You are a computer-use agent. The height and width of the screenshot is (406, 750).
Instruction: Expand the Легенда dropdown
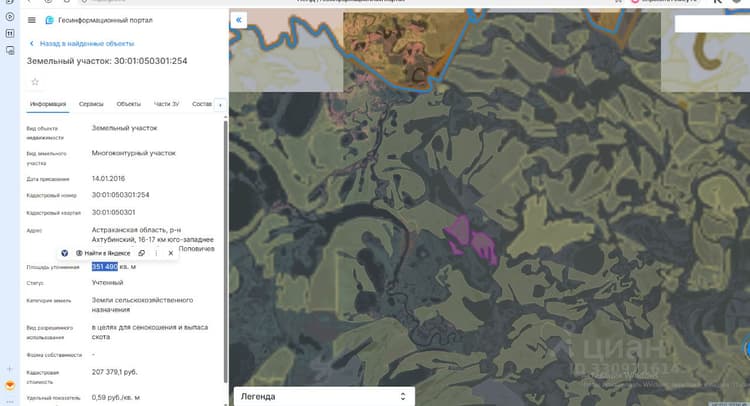[324, 396]
